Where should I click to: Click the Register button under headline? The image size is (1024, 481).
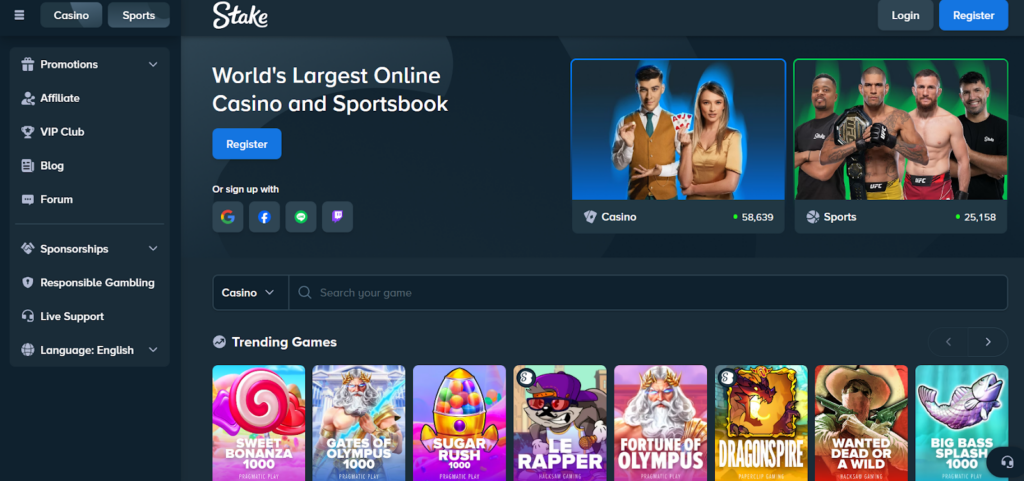[x=247, y=144]
